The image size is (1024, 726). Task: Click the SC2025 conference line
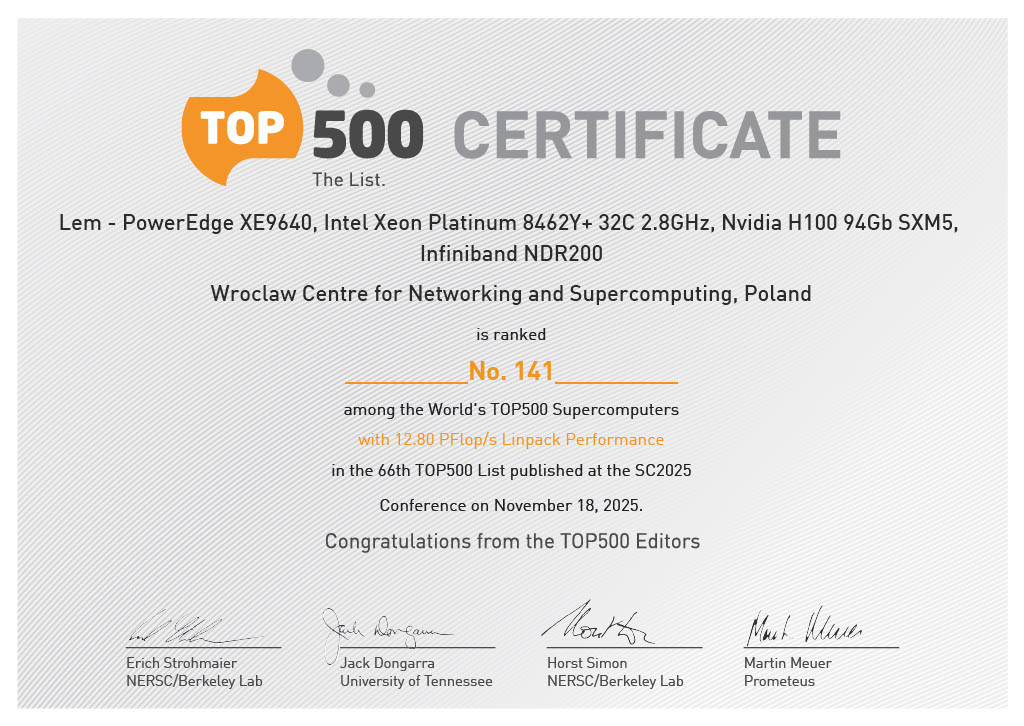click(x=511, y=470)
